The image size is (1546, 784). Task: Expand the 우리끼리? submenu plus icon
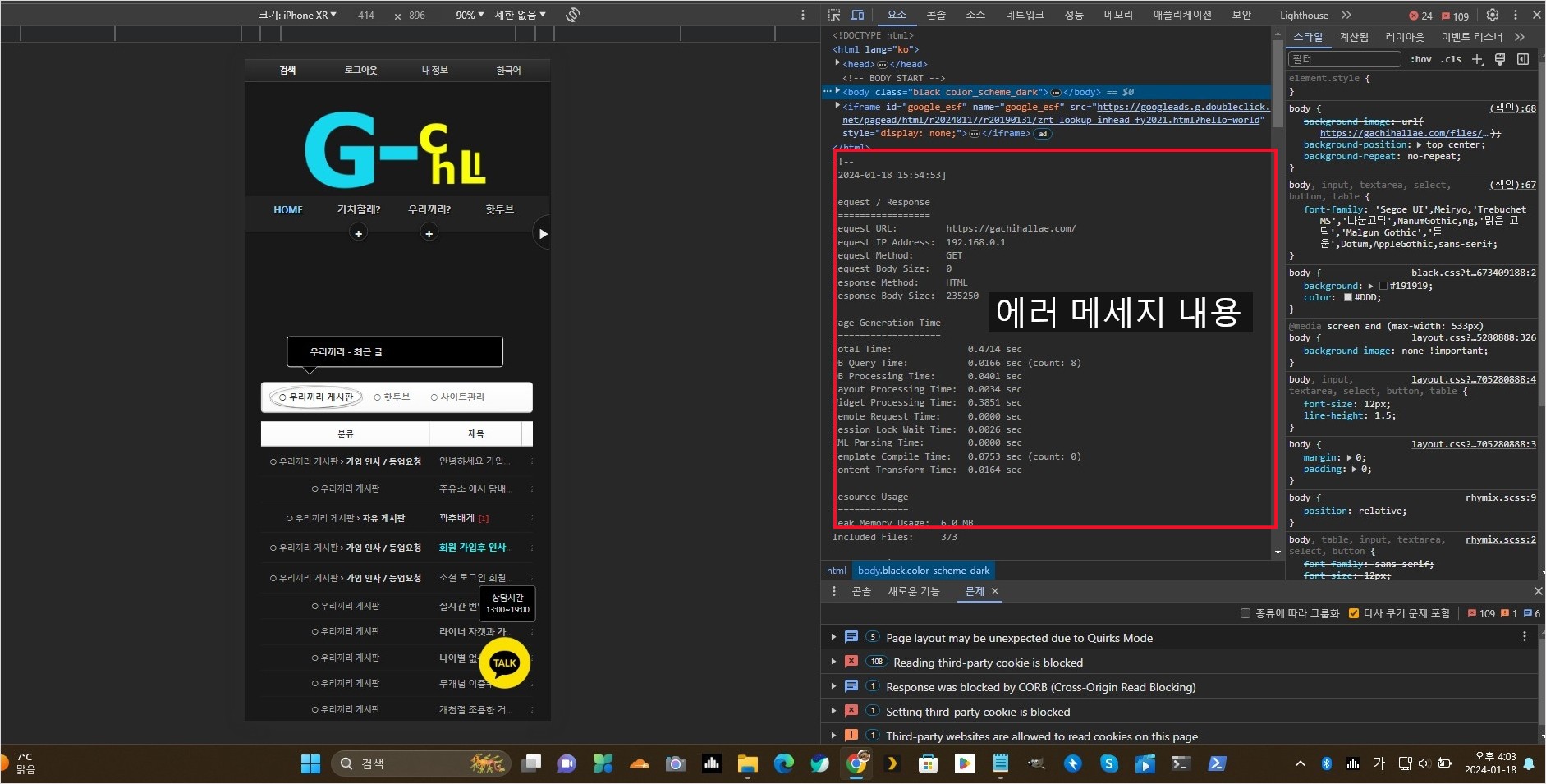[x=429, y=234]
